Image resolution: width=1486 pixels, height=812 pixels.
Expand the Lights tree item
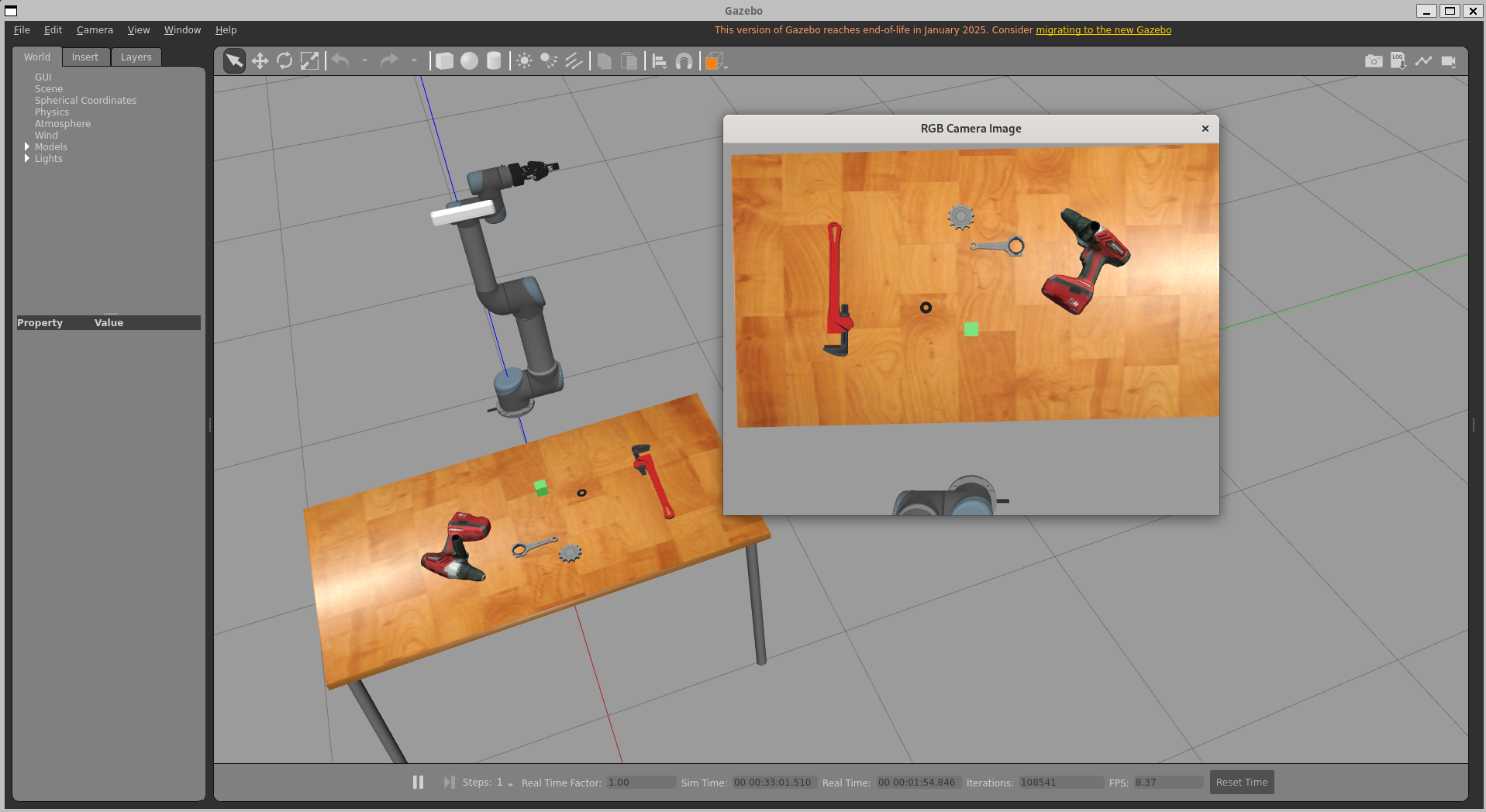[27, 159]
